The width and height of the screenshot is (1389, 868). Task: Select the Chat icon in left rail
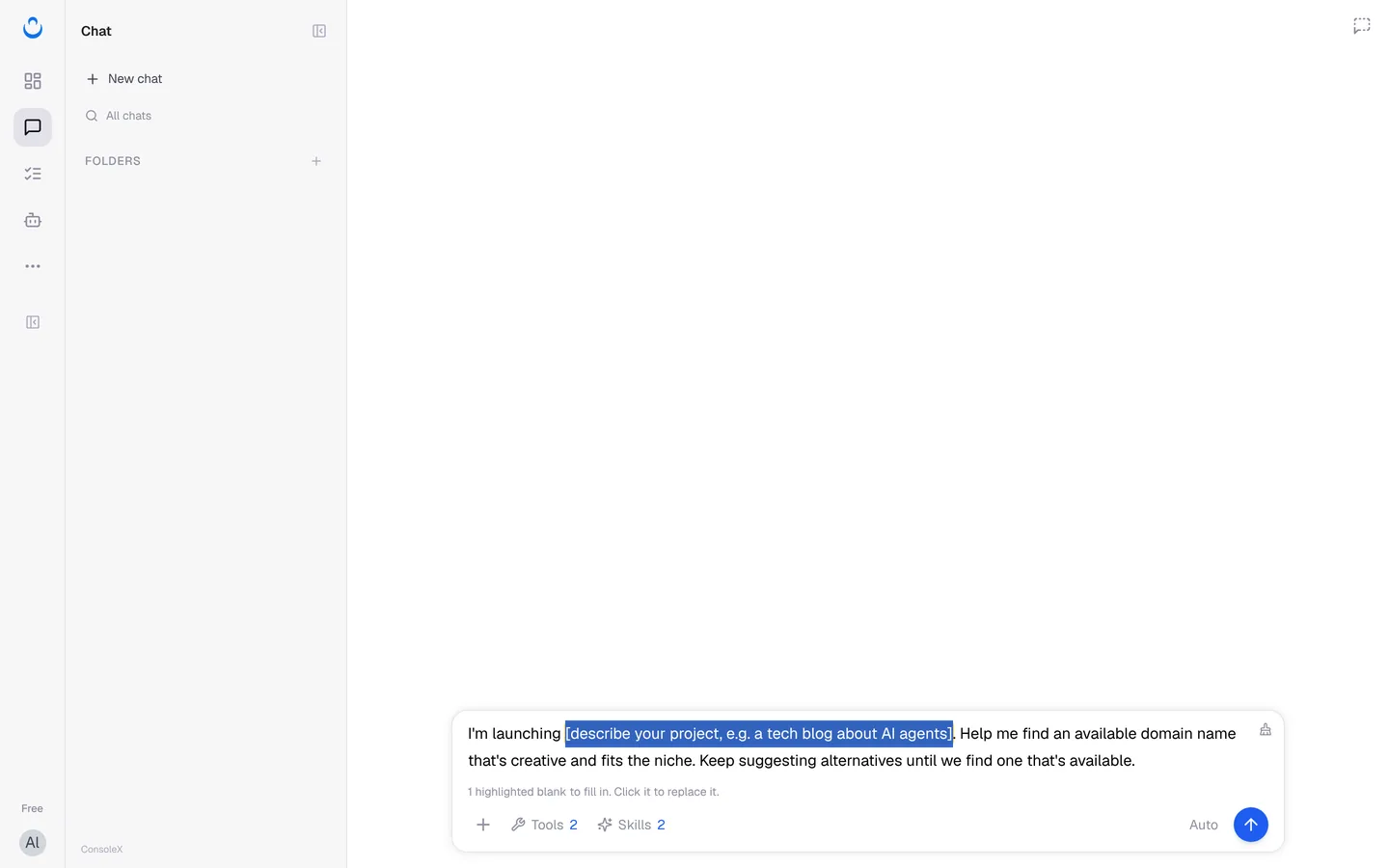pos(33,127)
